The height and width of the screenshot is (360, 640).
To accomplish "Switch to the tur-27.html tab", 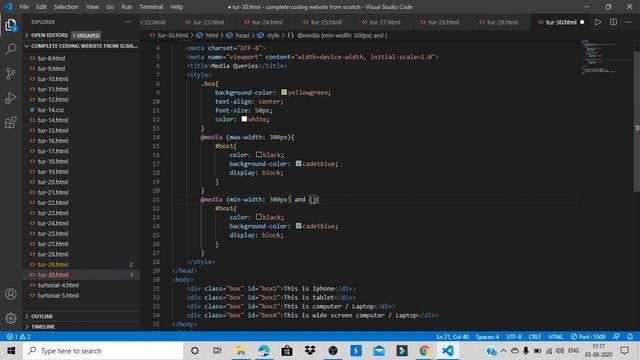I will 384,22.
